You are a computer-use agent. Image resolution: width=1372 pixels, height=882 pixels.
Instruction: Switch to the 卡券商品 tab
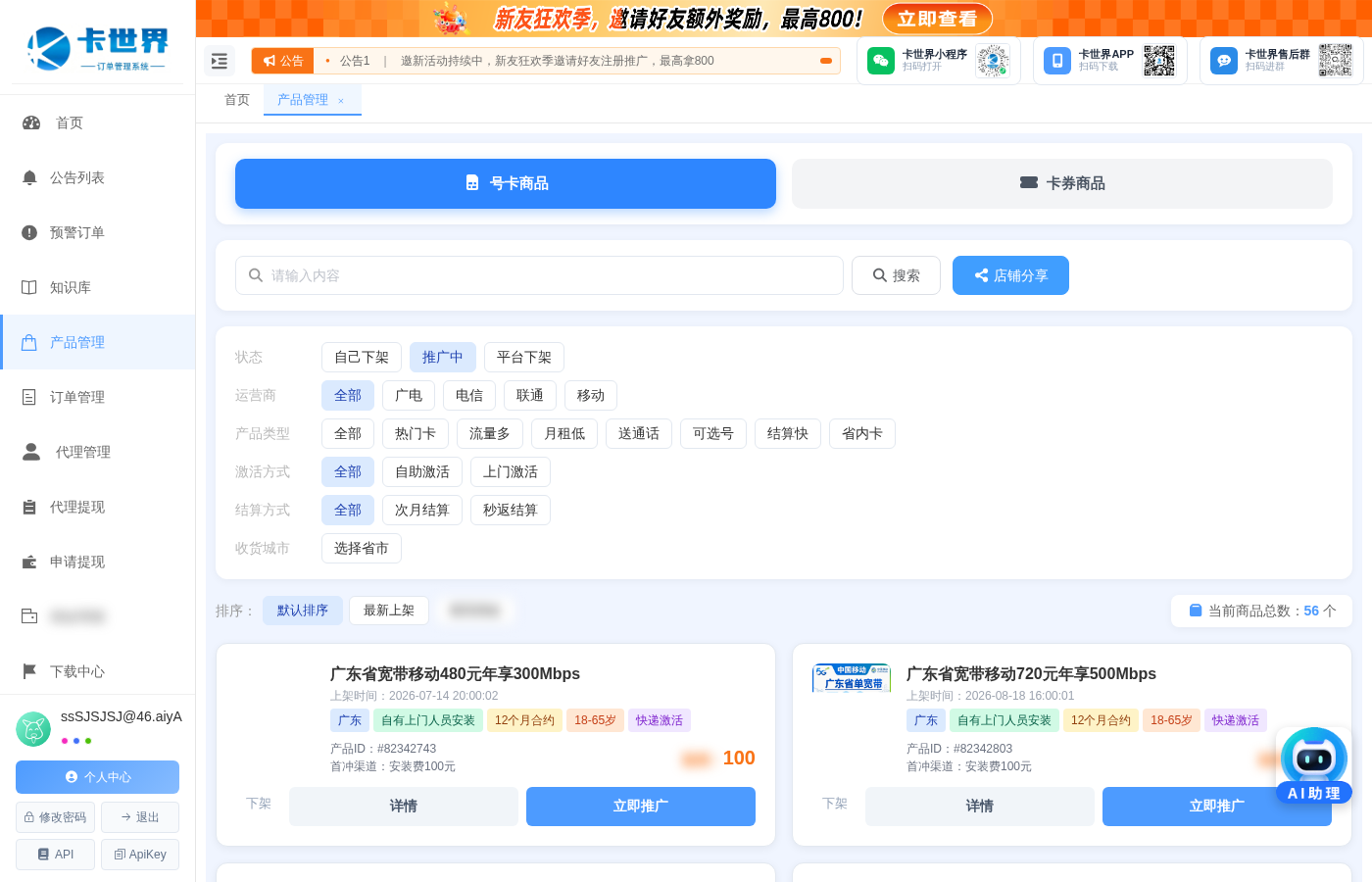pos(1062,183)
